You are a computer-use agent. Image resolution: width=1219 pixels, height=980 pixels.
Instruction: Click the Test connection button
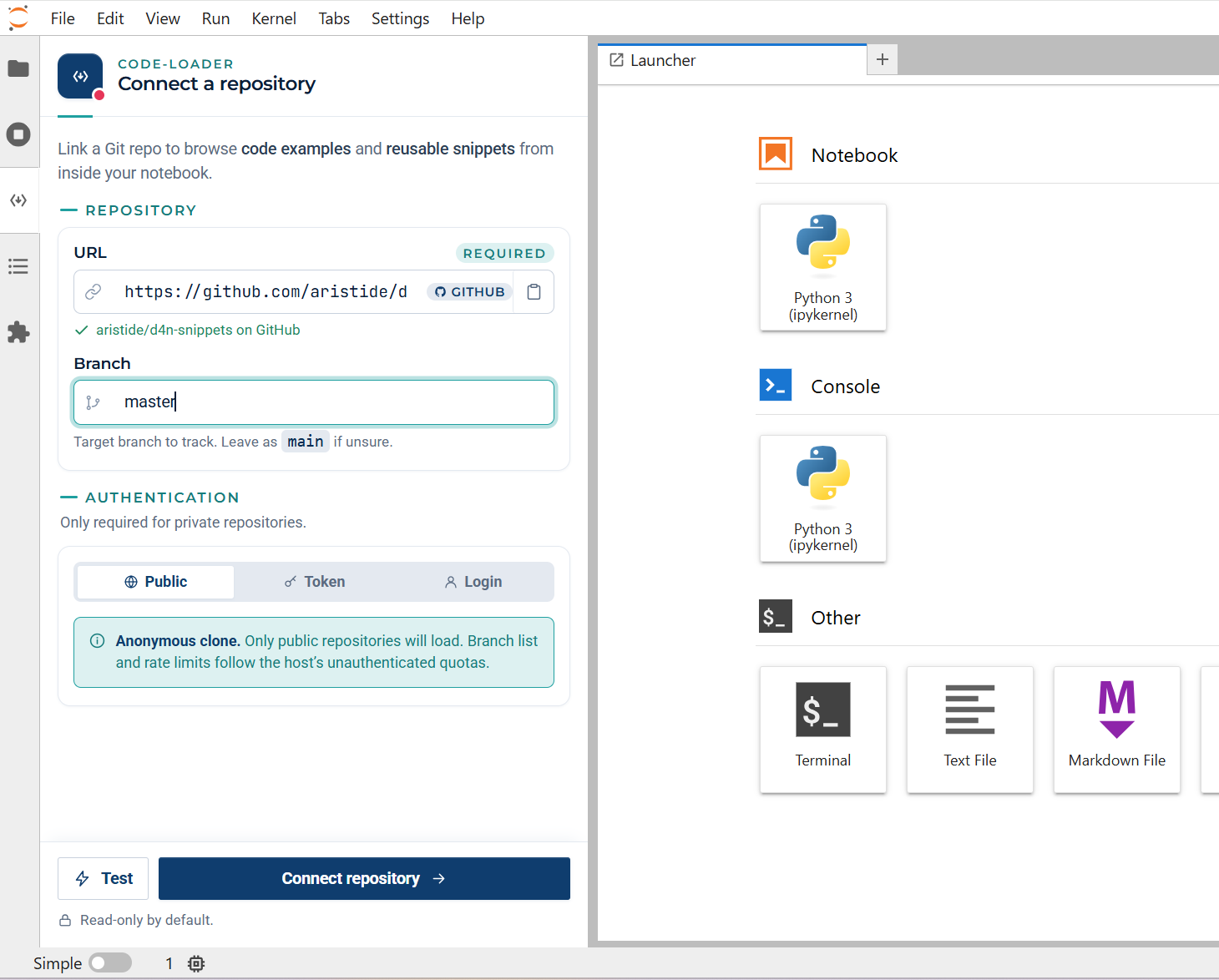(x=104, y=878)
